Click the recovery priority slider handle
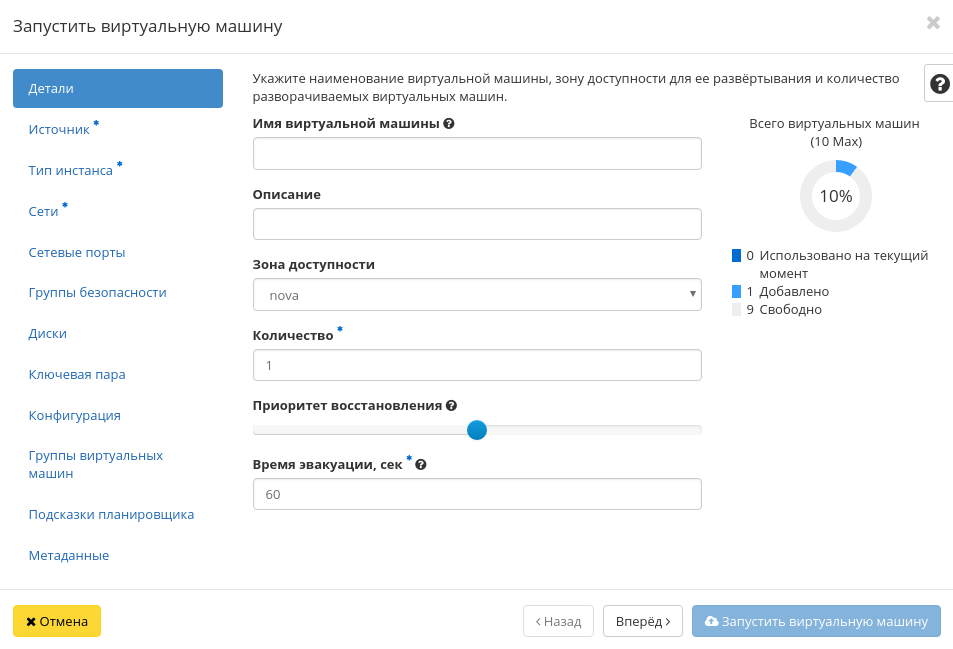 pyautogui.click(x=477, y=430)
